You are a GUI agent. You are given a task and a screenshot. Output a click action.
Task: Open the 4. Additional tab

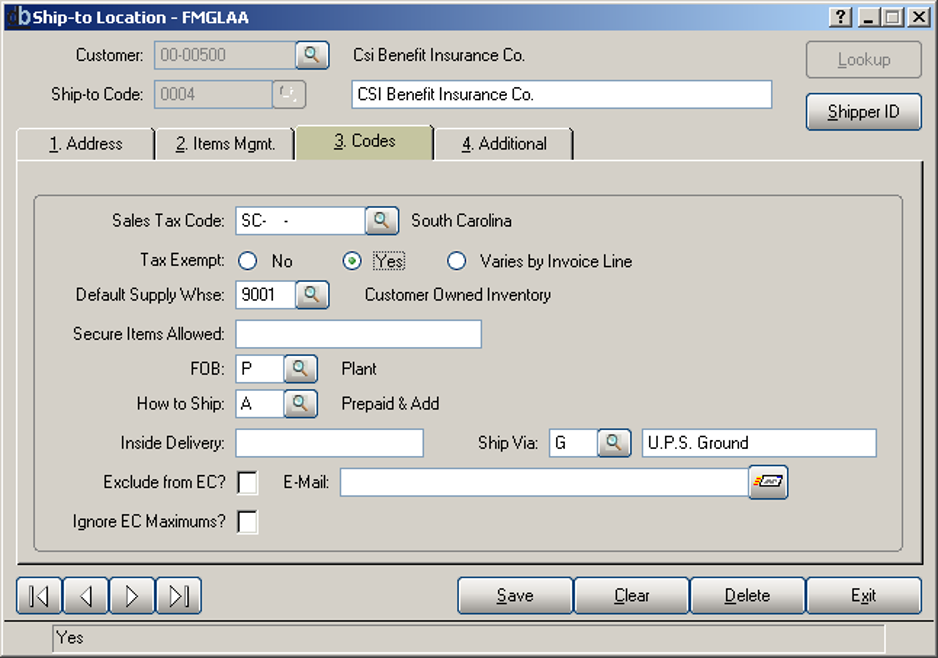pos(504,144)
